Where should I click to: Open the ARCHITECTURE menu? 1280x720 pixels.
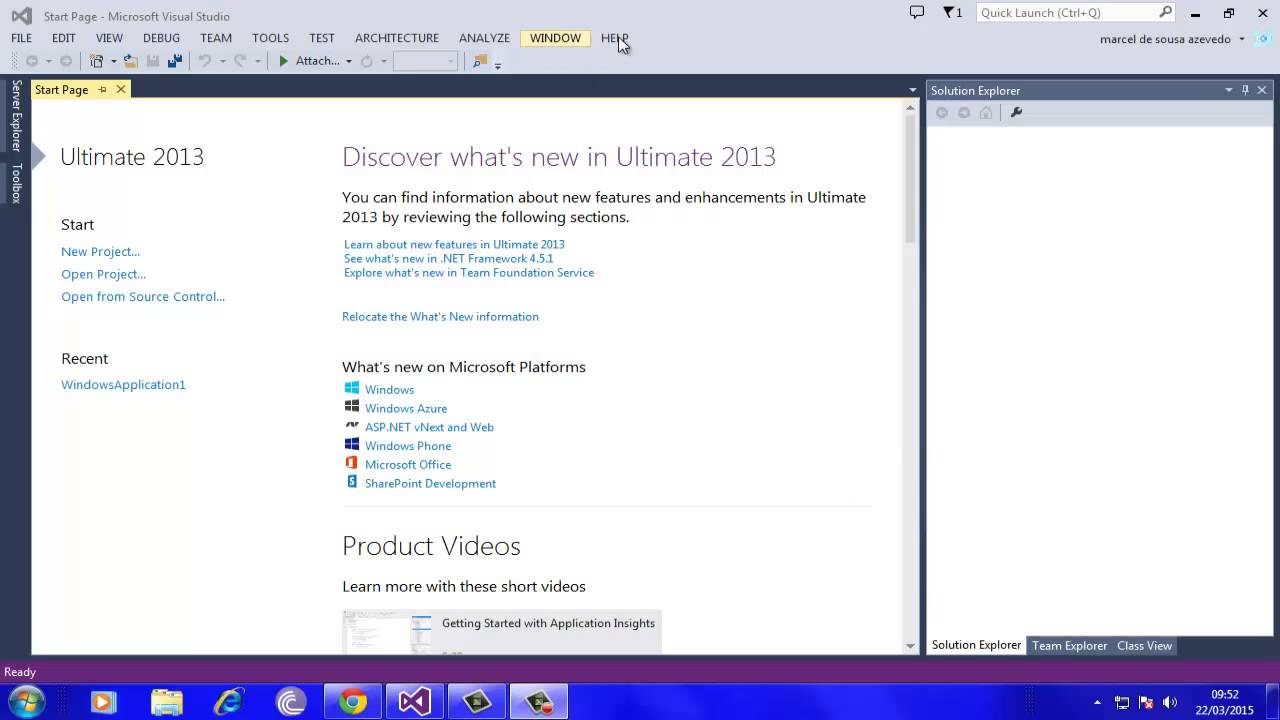tap(397, 38)
